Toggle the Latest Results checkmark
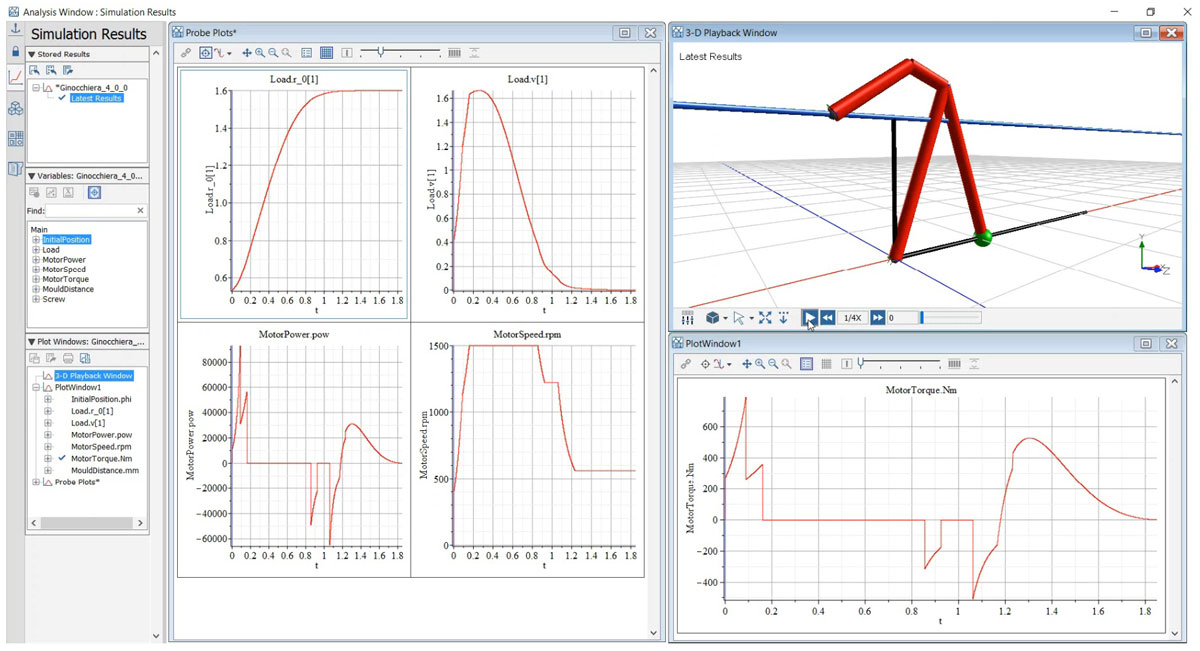1200x651 pixels. click(62, 98)
